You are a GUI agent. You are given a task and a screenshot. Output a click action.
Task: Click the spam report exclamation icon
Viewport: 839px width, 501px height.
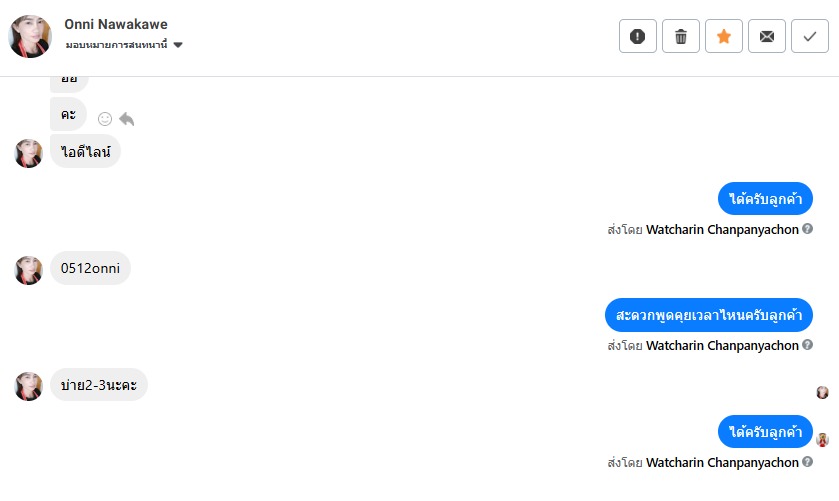638,36
